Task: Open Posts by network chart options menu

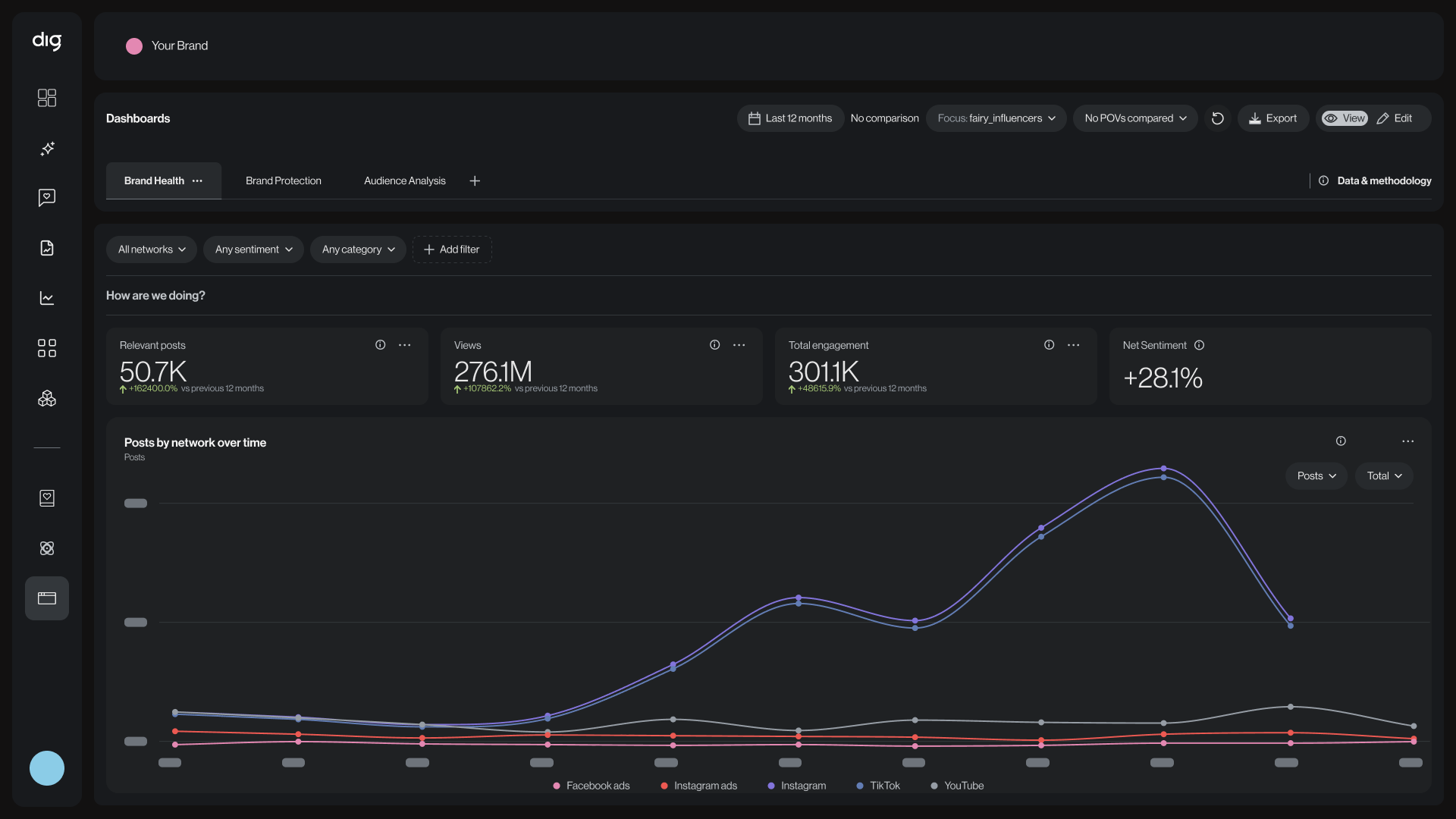Action: pos(1408,441)
